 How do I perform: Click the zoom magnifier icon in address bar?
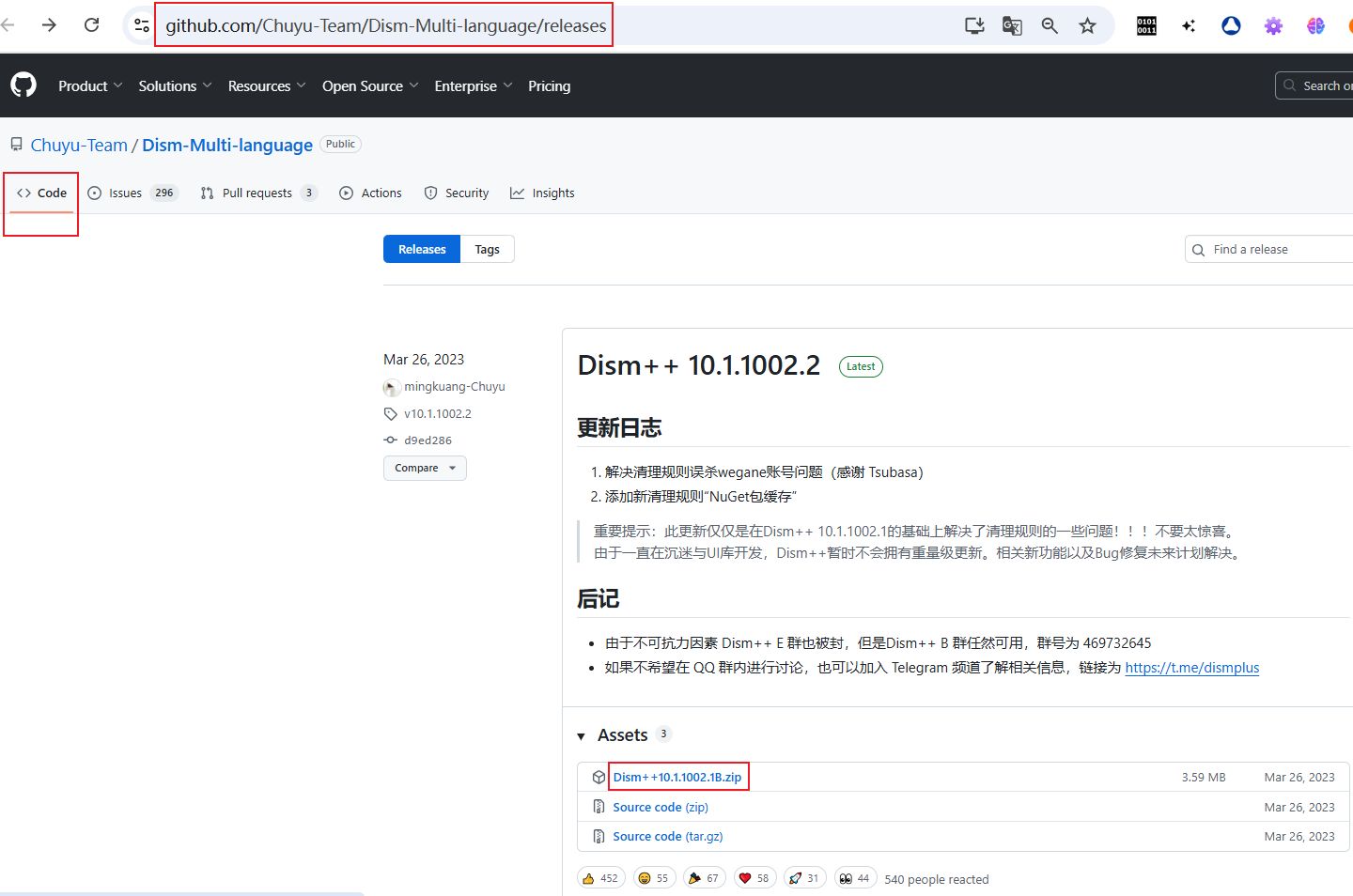coord(1050,25)
